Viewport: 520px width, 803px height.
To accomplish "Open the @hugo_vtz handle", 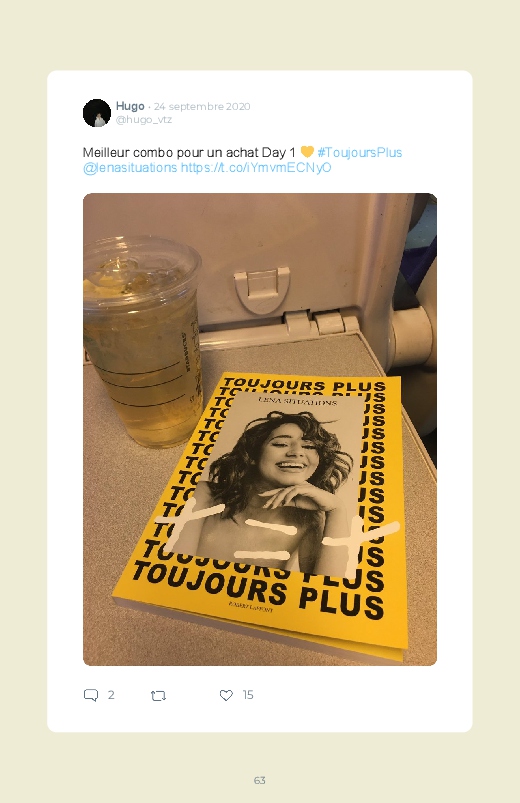I will [x=144, y=120].
